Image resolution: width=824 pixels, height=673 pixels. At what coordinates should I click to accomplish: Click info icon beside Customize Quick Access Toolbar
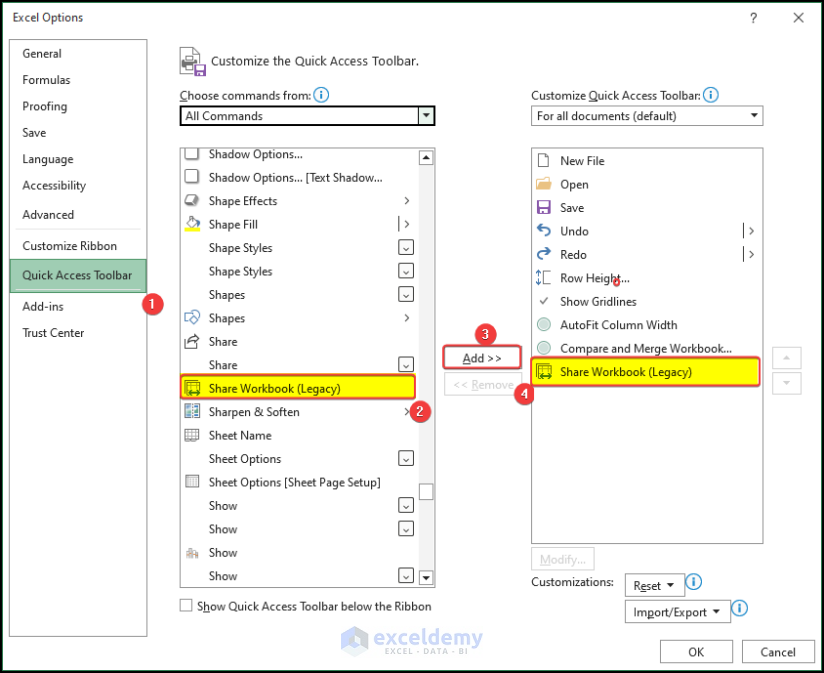click(x=710, y=95)
